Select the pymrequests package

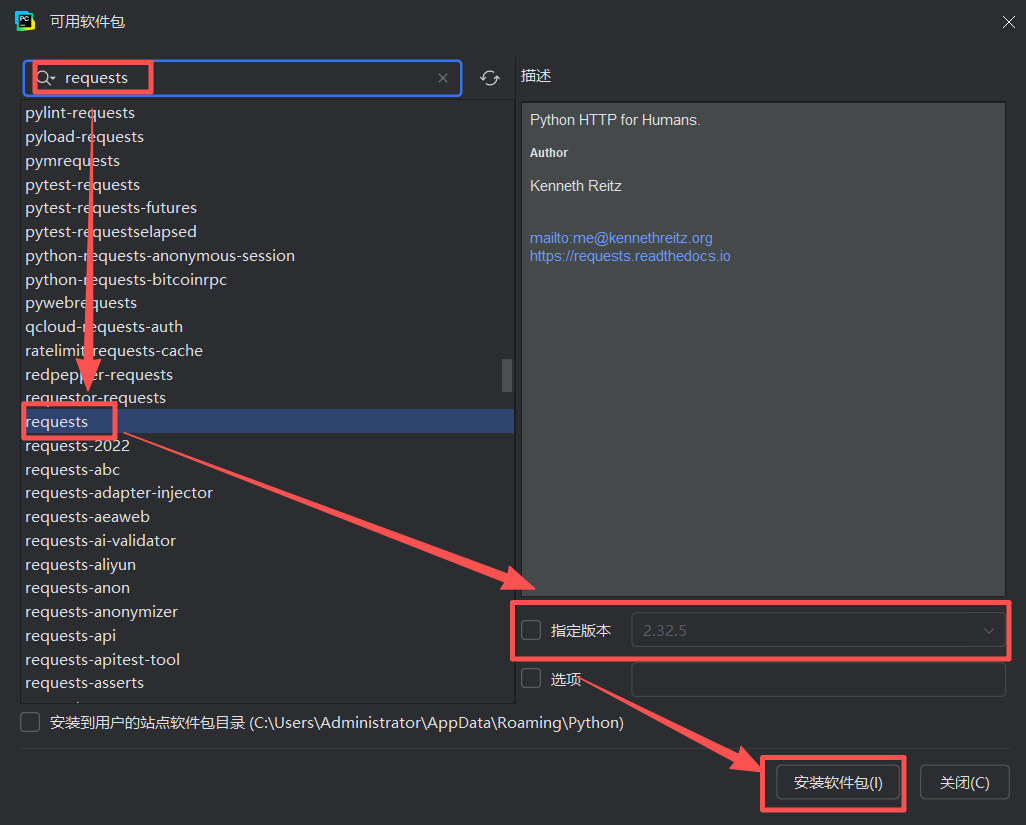pyautogui.click(x=73, y=160)
